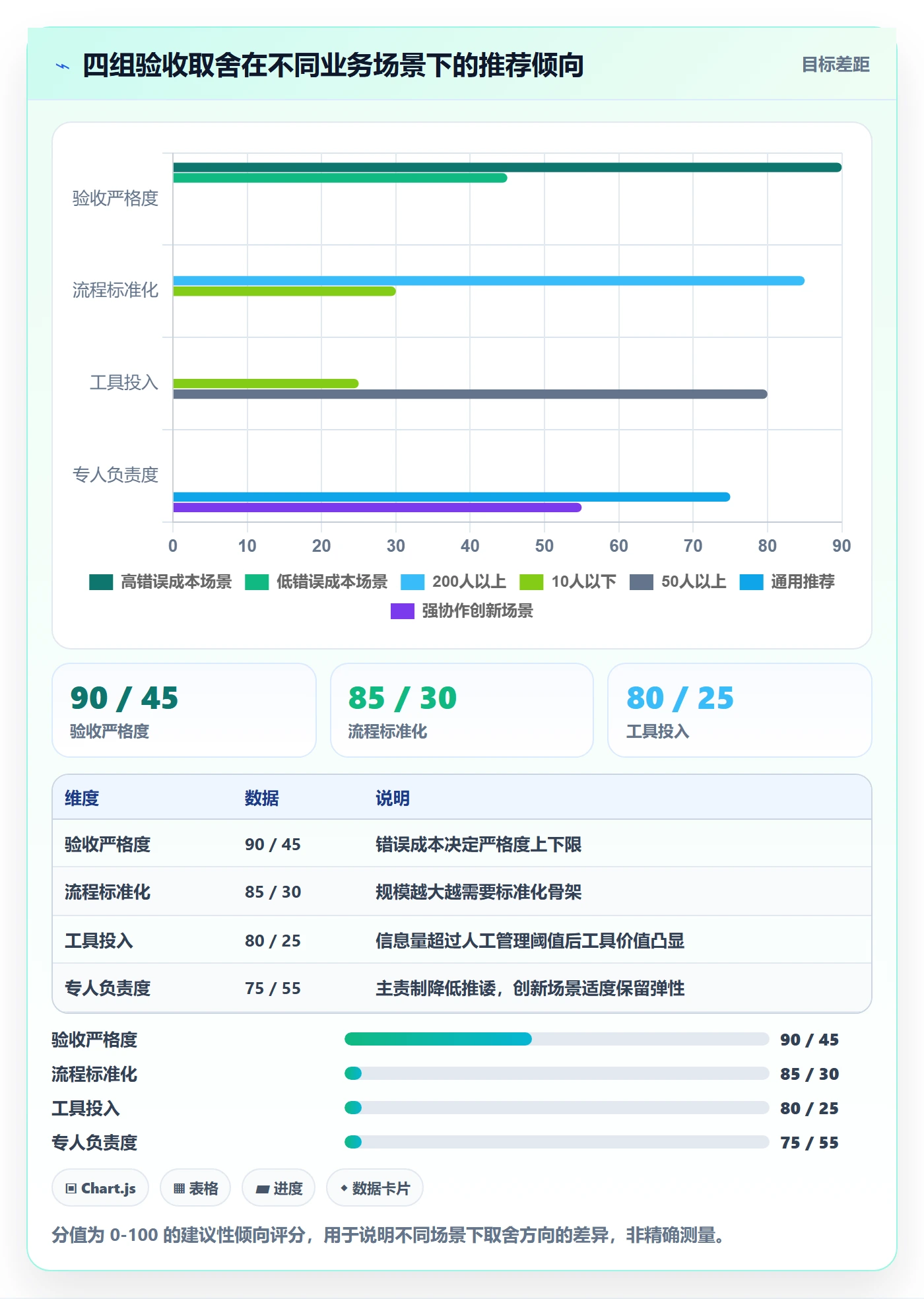Click the 流程标准化 progress bar
This screenshot has height=1299, width=924.
point(556,1073)
